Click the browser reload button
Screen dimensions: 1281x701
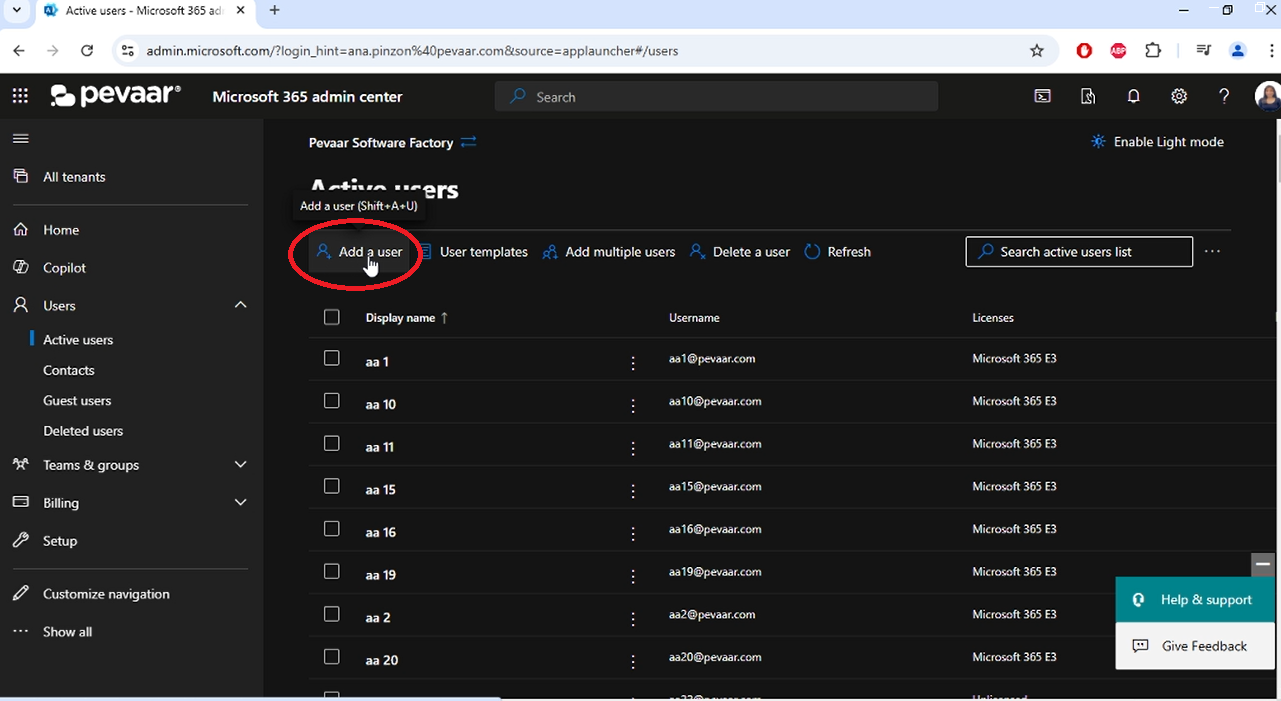87,51
